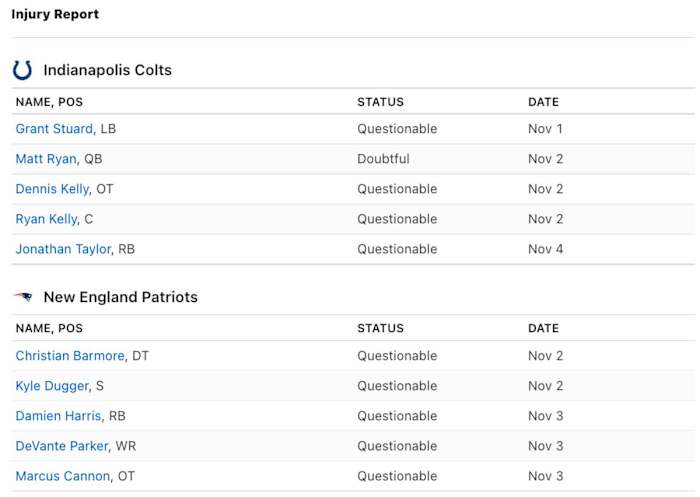
Task: Select the Dennis Kelly link
Action: [52, 189]
